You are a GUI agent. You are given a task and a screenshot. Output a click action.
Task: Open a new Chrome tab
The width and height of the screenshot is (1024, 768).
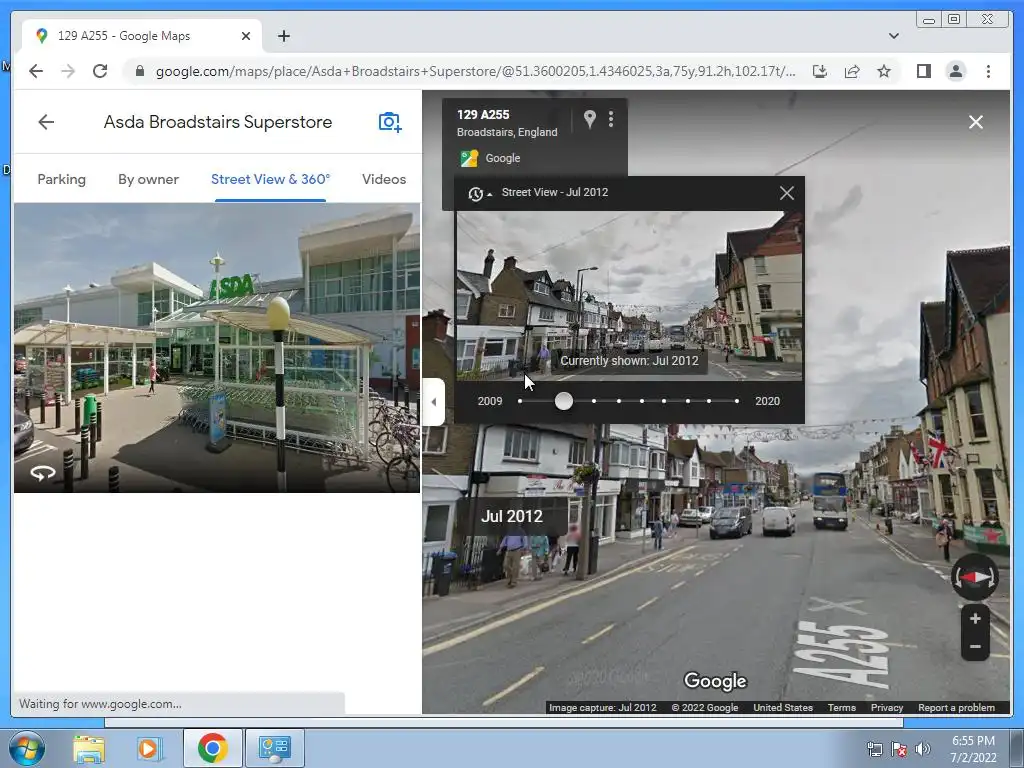[283, 36]
